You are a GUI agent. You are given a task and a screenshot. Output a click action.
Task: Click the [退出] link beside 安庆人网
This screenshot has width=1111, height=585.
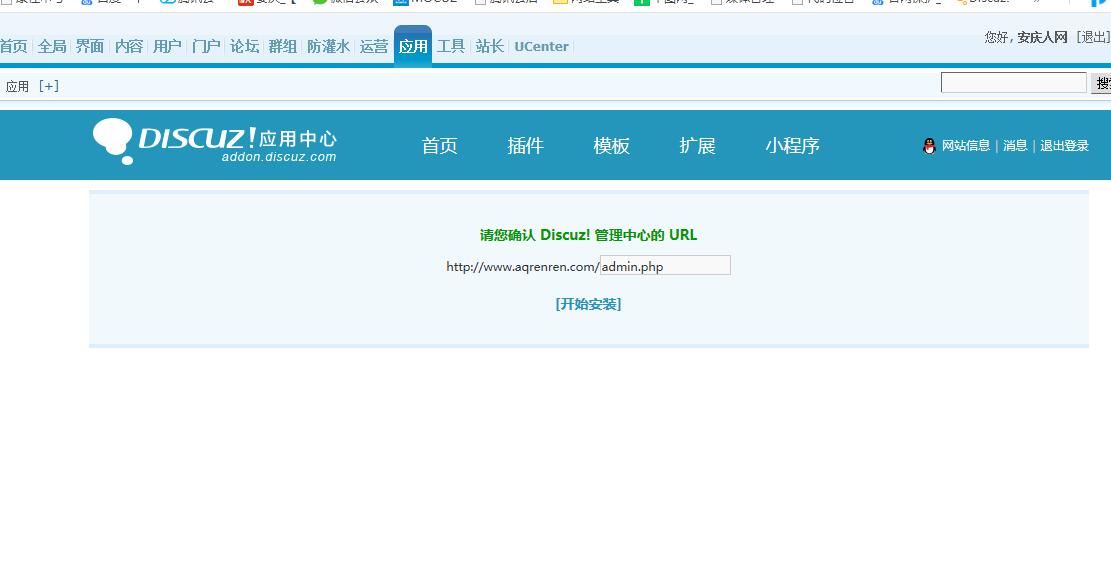pos(1092,38)
